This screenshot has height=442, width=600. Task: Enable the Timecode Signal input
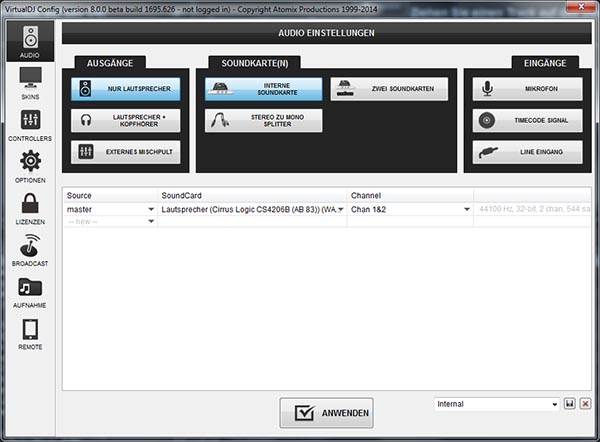(527, 121)
